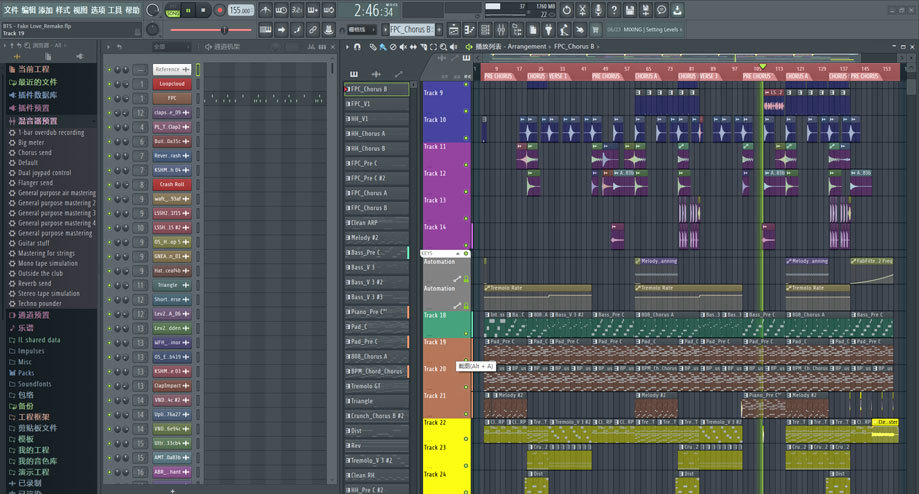Expand the Packs browser folder
The width and height of the screenshot is (919, 494).
point(26,373)
